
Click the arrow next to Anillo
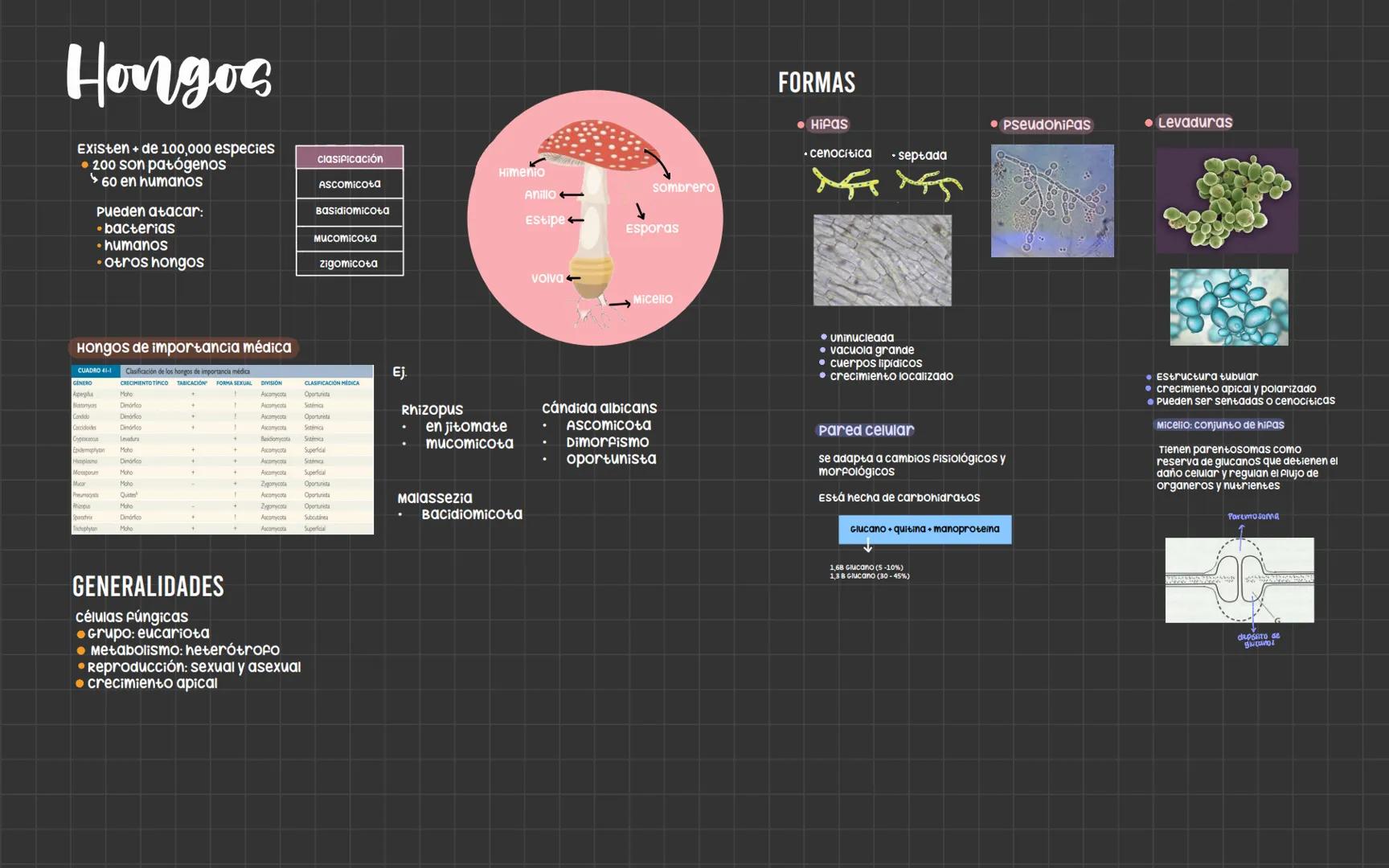pyautogui.click(x=572, y=194)
